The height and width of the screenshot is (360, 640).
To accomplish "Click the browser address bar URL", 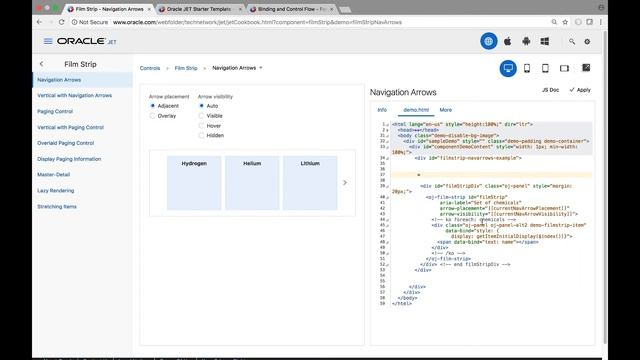I will 257,22.
